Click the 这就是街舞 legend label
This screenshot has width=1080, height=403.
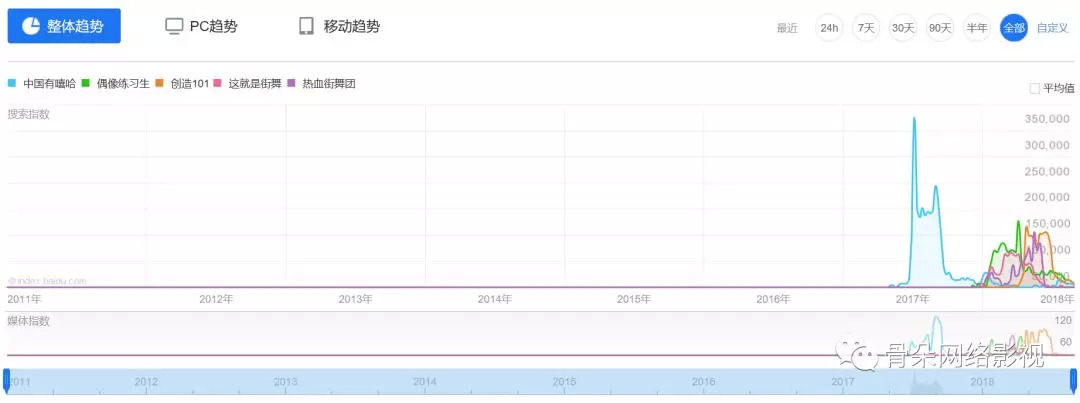(254, 83)
